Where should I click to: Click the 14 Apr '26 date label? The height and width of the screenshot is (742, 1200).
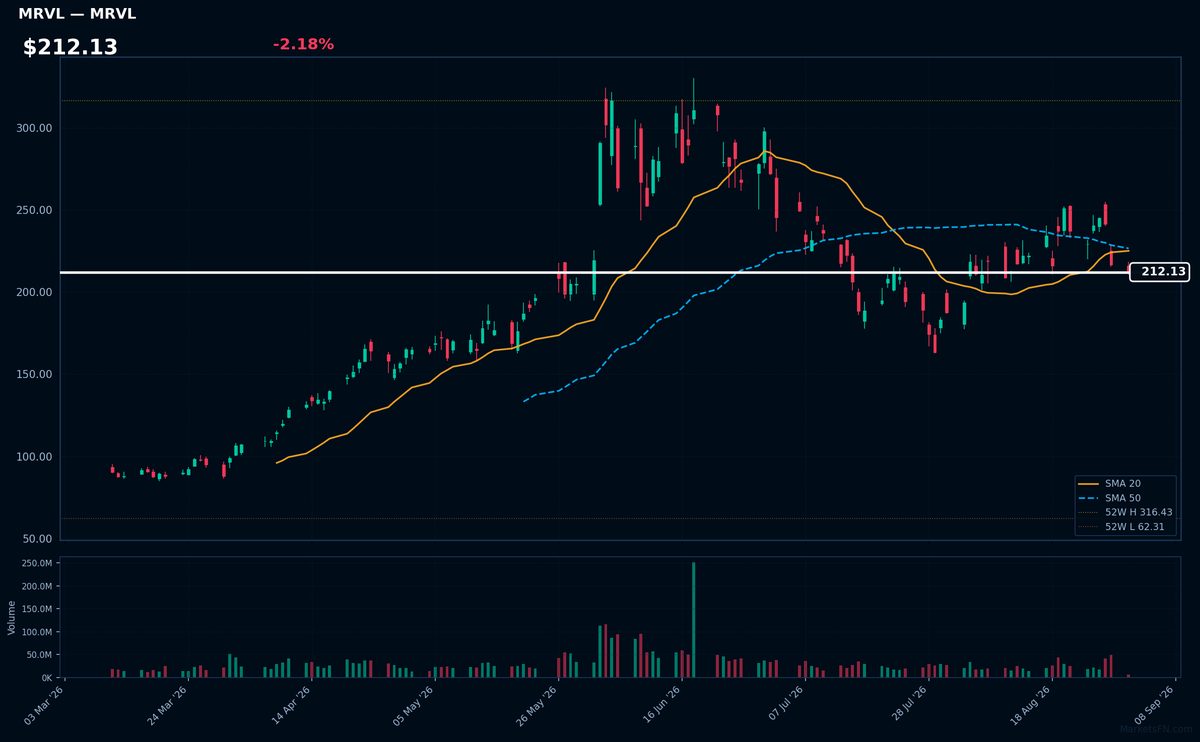click(x=293, y=704)
